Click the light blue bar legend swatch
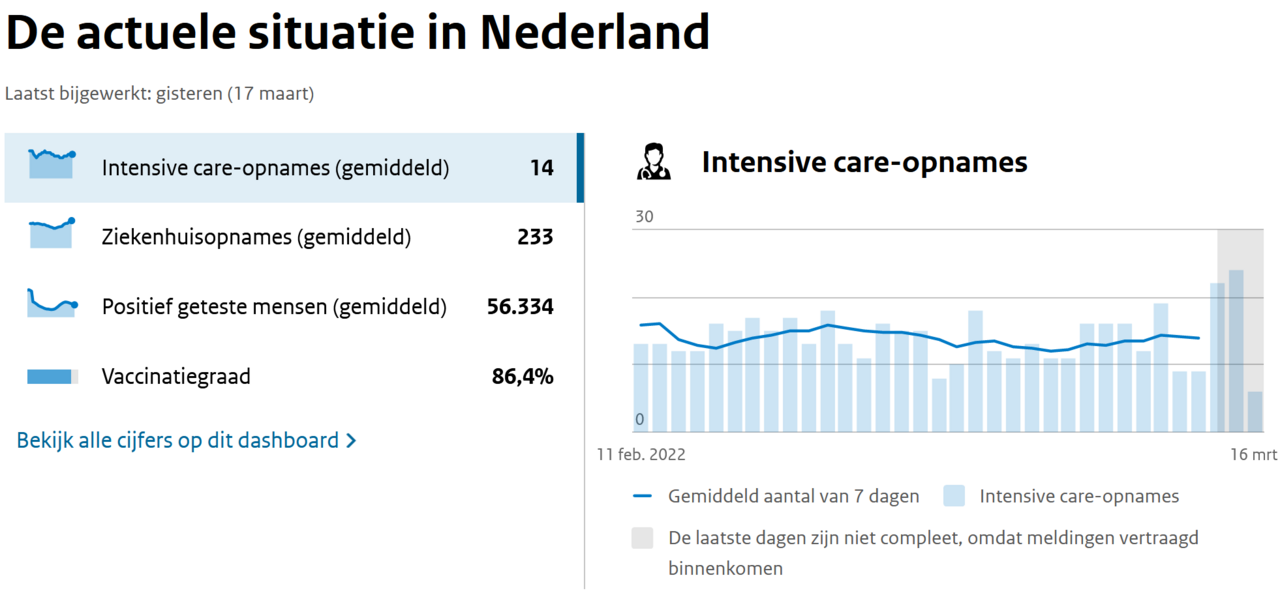 [954, 496]
